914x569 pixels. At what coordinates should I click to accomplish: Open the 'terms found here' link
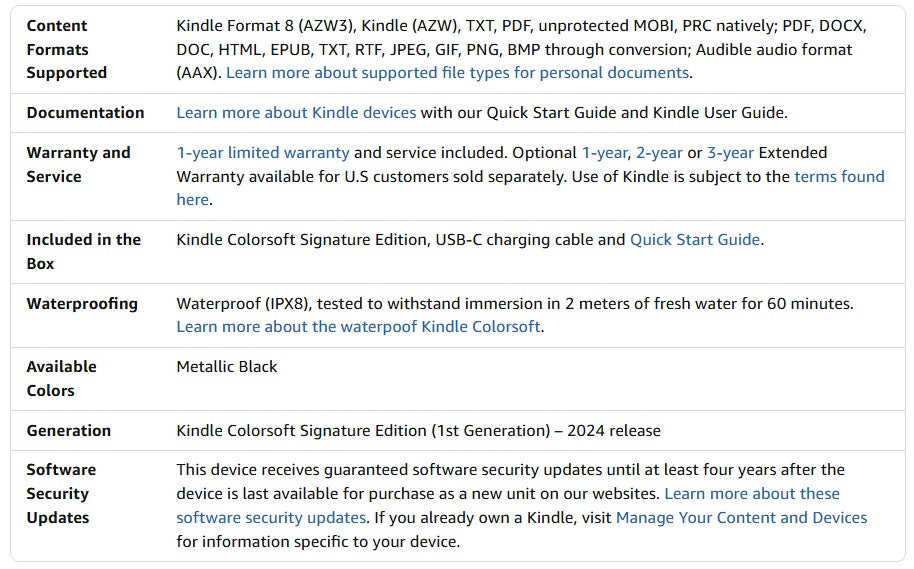838,177
